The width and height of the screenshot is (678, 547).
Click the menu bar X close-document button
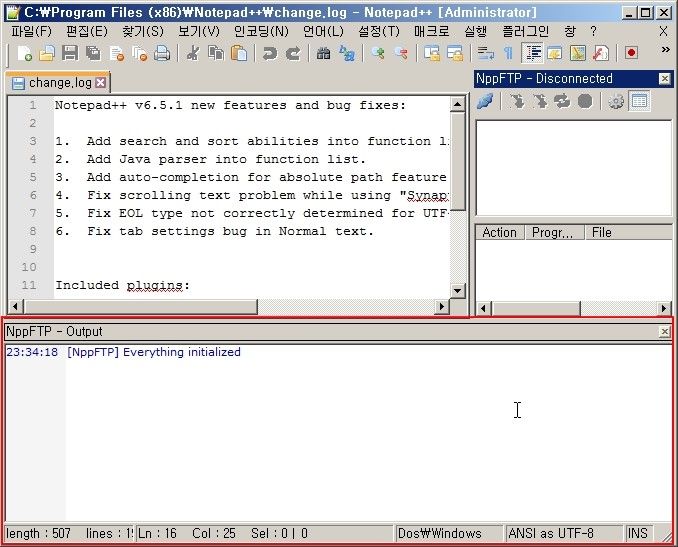(663, 31)
